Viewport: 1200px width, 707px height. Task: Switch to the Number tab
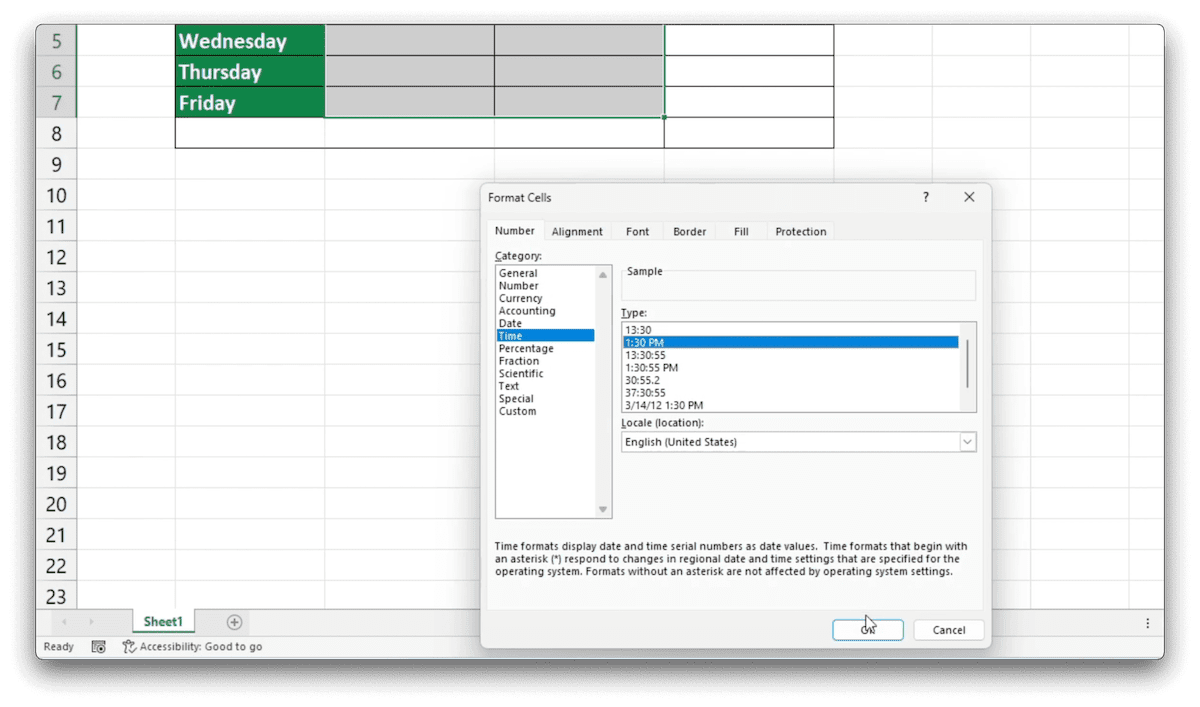(515, 231)
